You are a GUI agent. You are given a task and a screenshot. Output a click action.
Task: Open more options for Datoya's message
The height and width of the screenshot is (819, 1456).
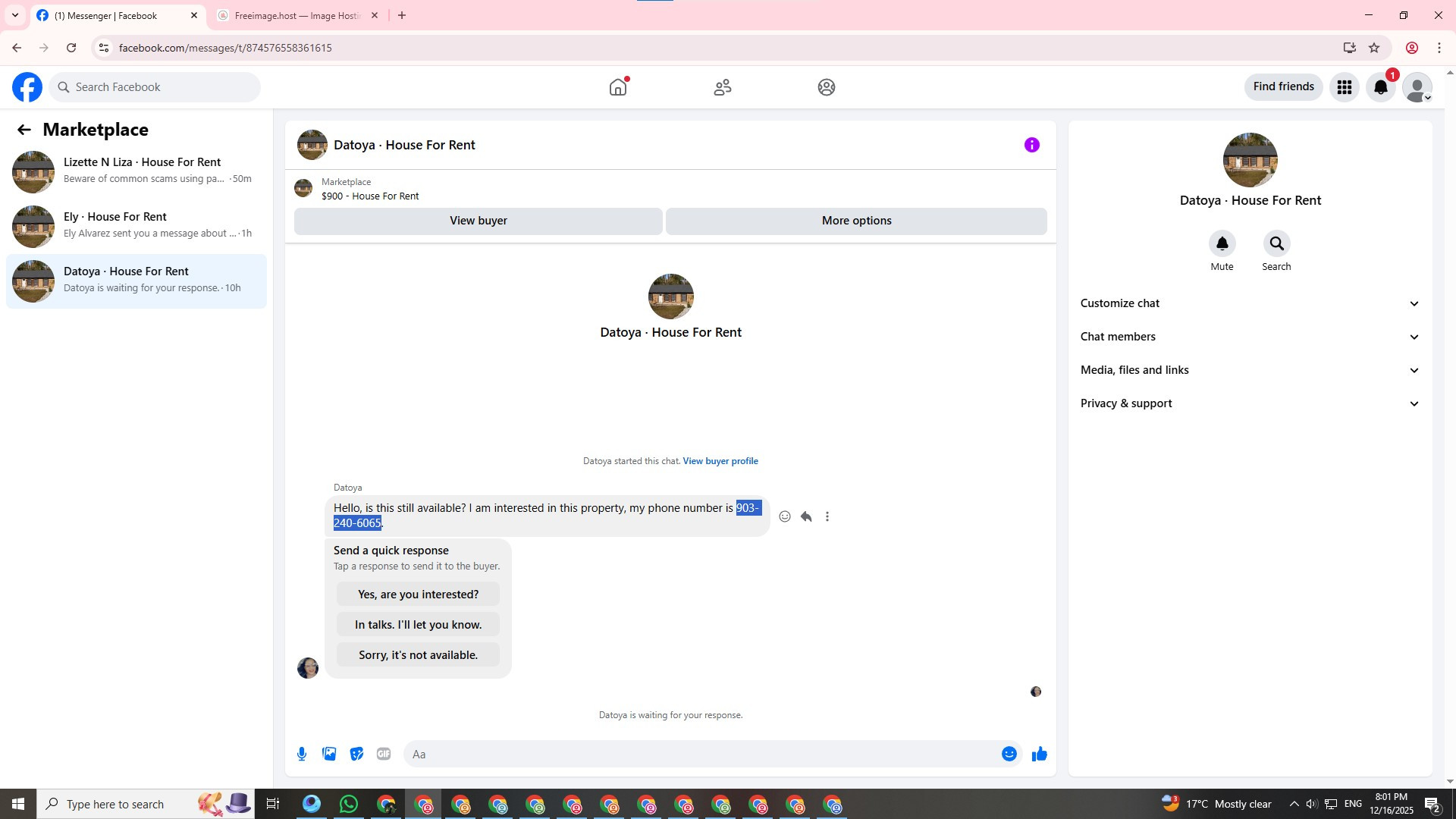click(x=827, y=516)
